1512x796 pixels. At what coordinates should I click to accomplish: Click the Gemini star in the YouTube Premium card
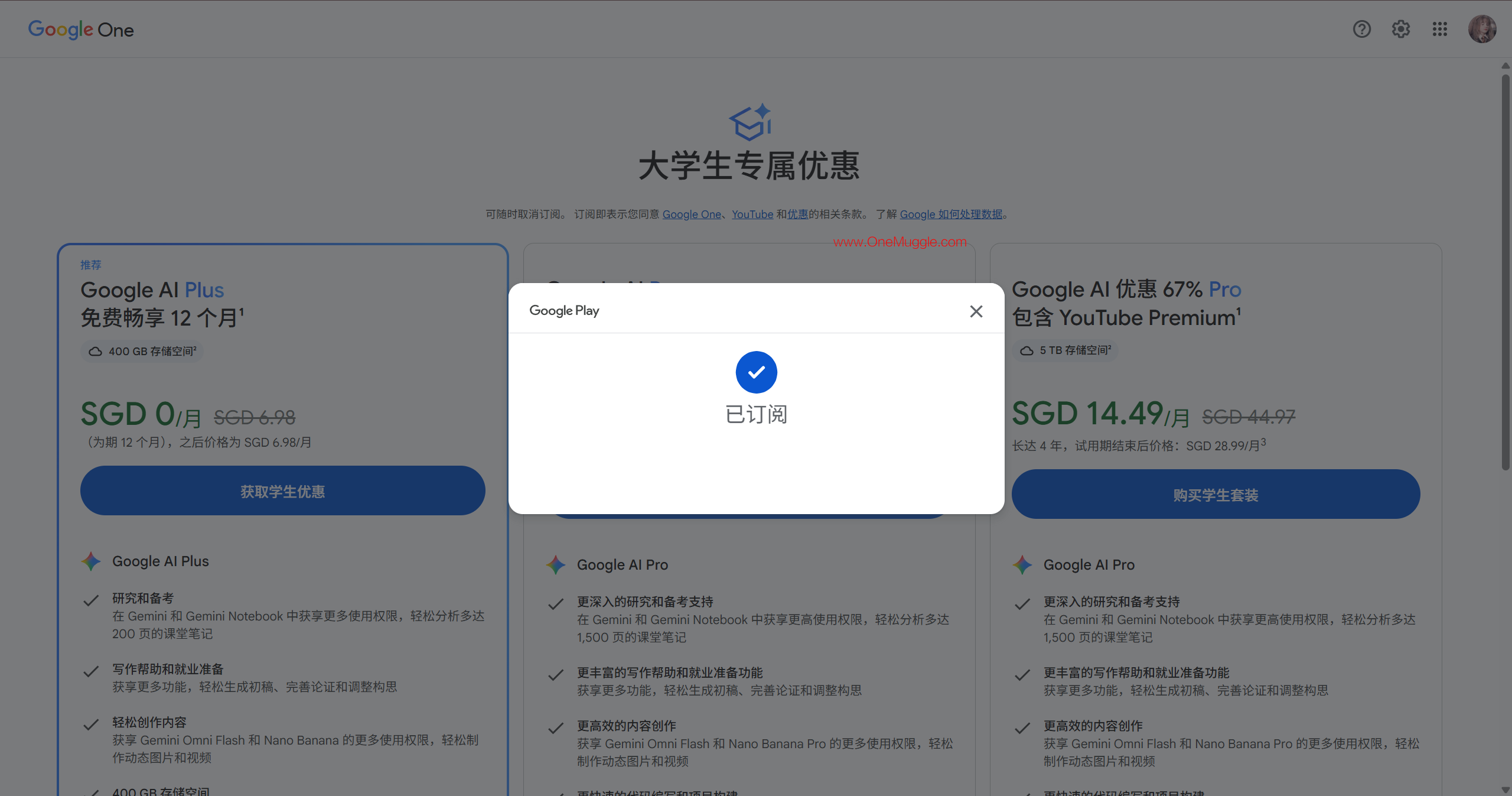click(x=1022, y=565)
